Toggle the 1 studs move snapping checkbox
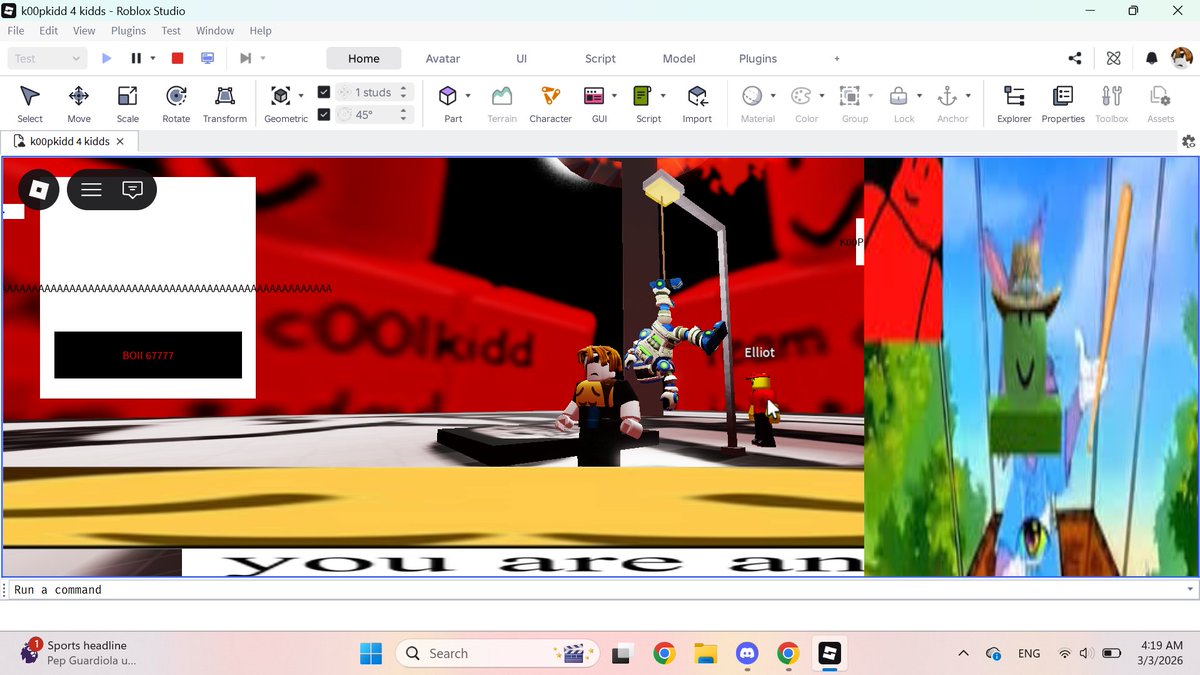This screenshot has width=1200, height=675. click(x=323, y=92)
